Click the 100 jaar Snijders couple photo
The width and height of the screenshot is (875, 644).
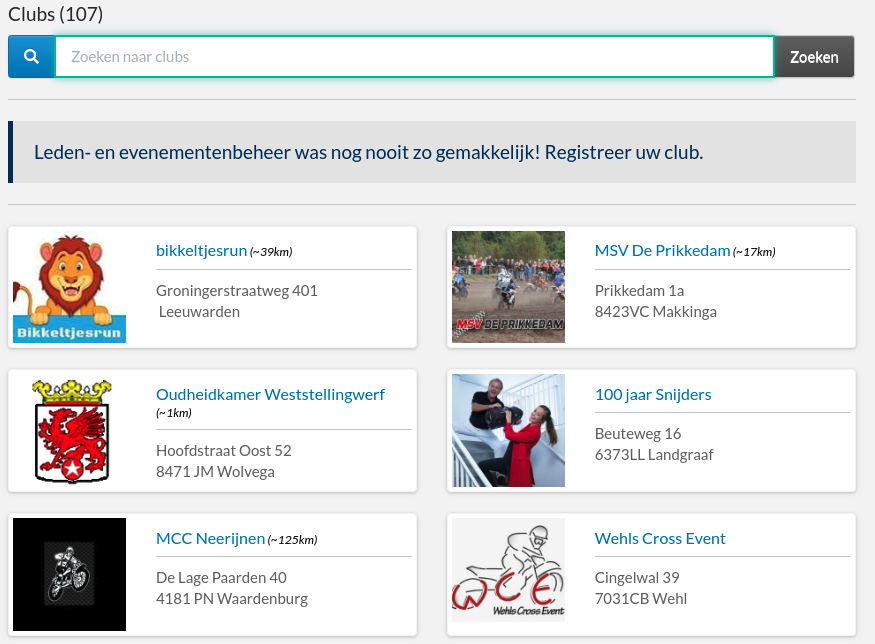(x=508, y=431)
